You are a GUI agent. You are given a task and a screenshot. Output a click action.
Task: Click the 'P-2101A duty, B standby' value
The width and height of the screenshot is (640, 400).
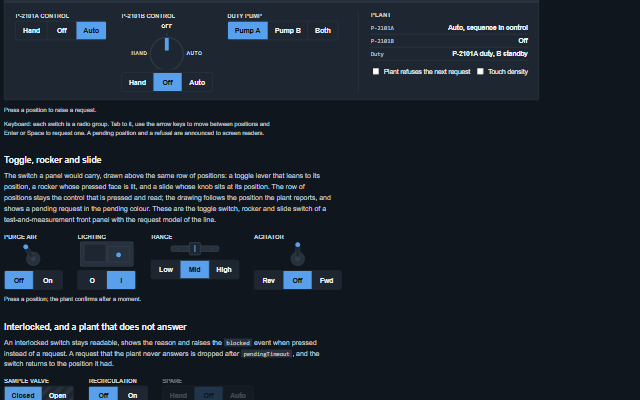click(x=490, y=54)
